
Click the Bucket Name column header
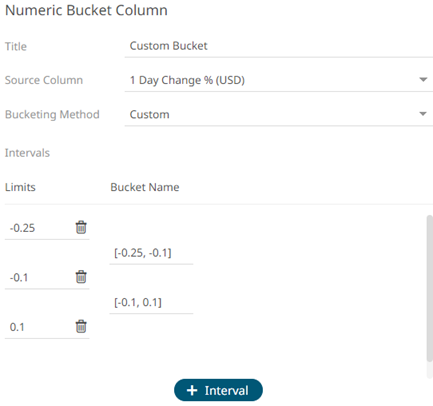(x=145, y=187)
